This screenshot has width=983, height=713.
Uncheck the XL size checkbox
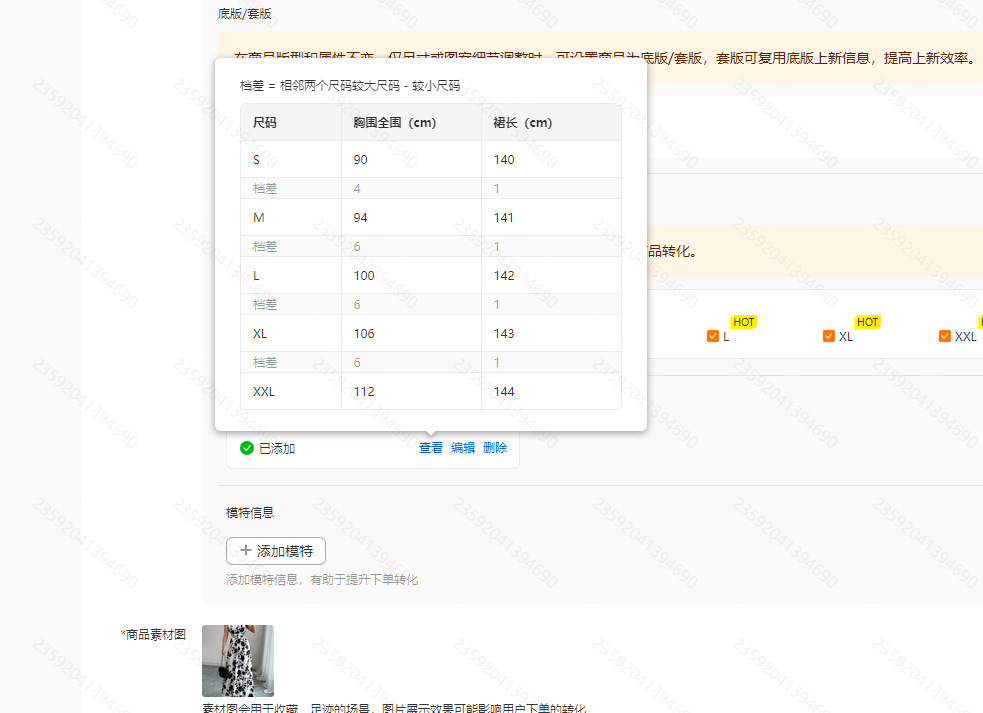tap(829, 336)
